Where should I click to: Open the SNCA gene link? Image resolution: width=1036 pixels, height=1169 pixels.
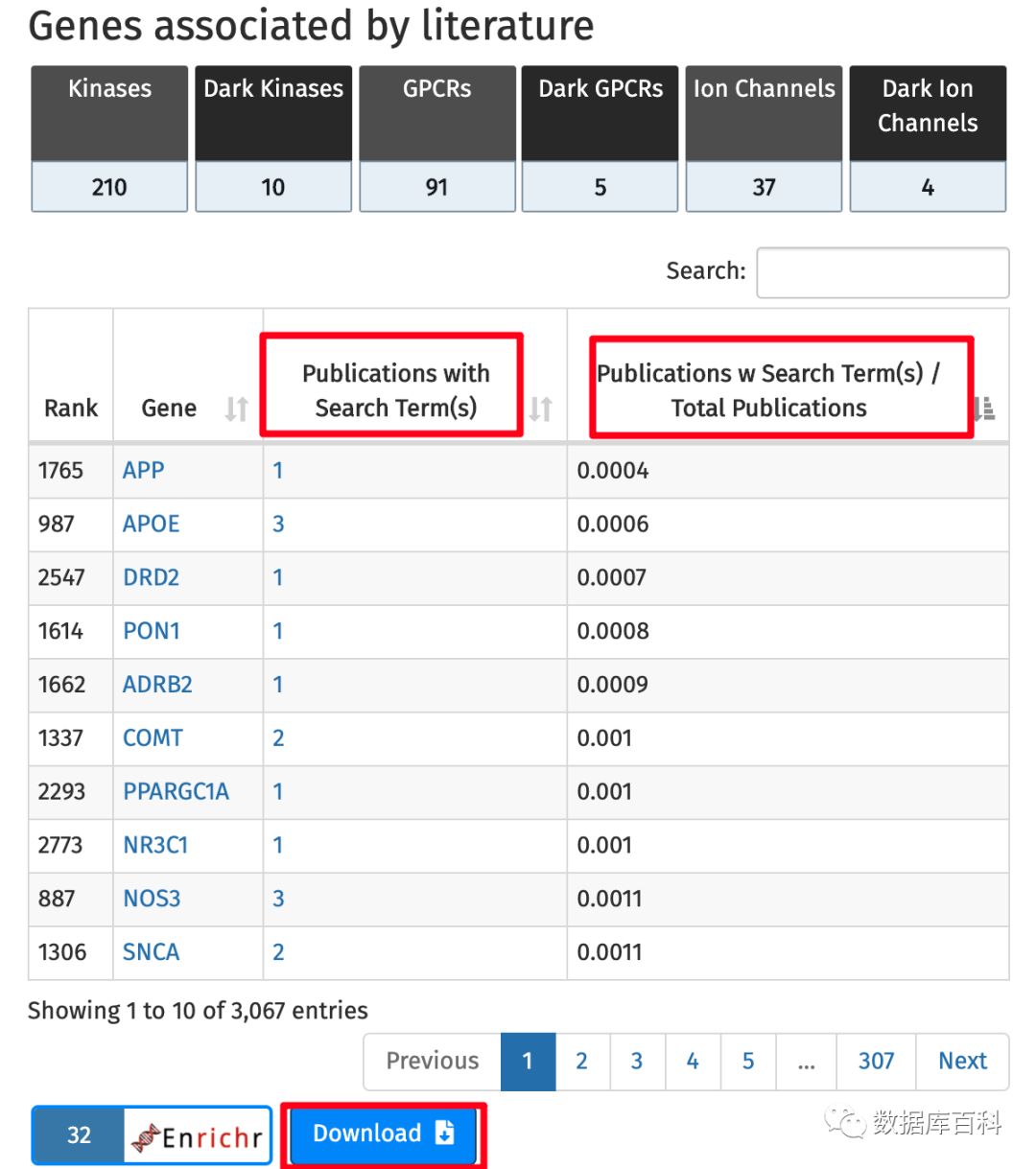(151, 952)
